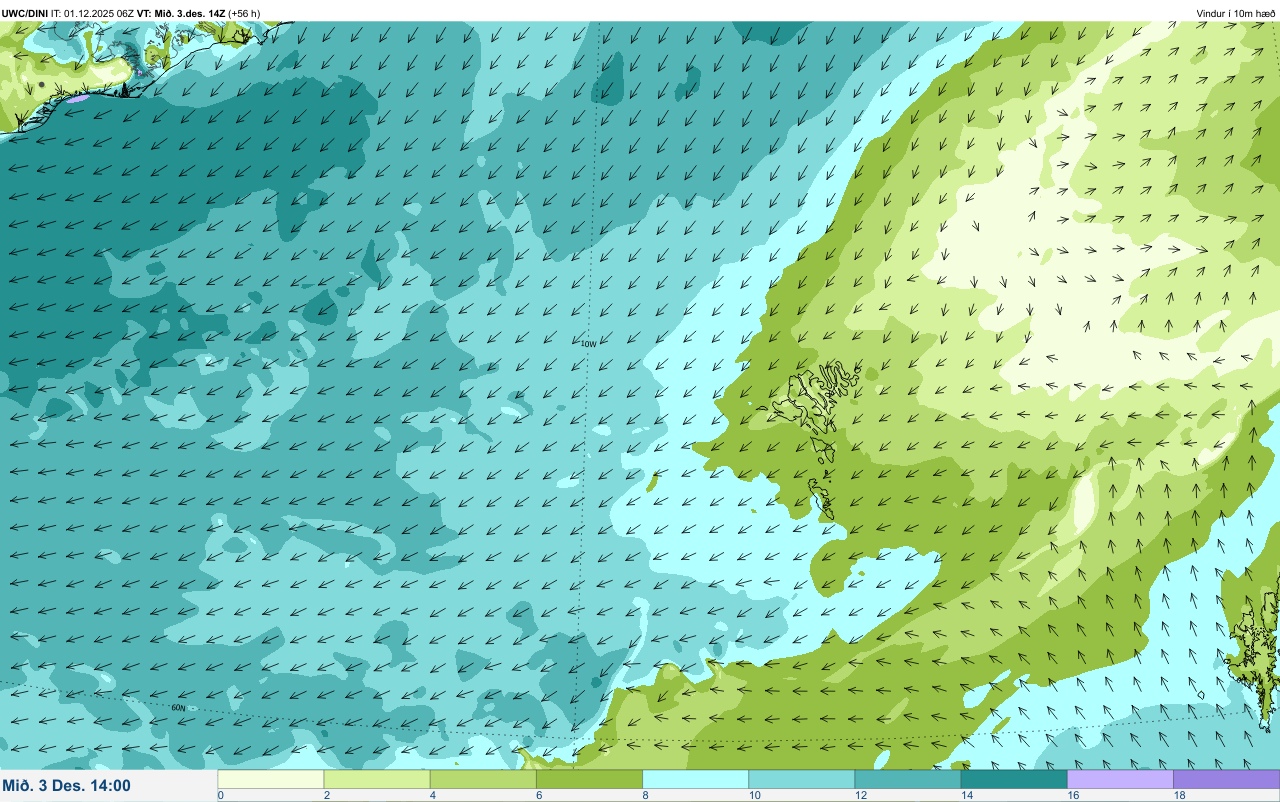Click the light green 2–4 legend swatch
Screen dimensions: 1280x802
tap(377, 779)
